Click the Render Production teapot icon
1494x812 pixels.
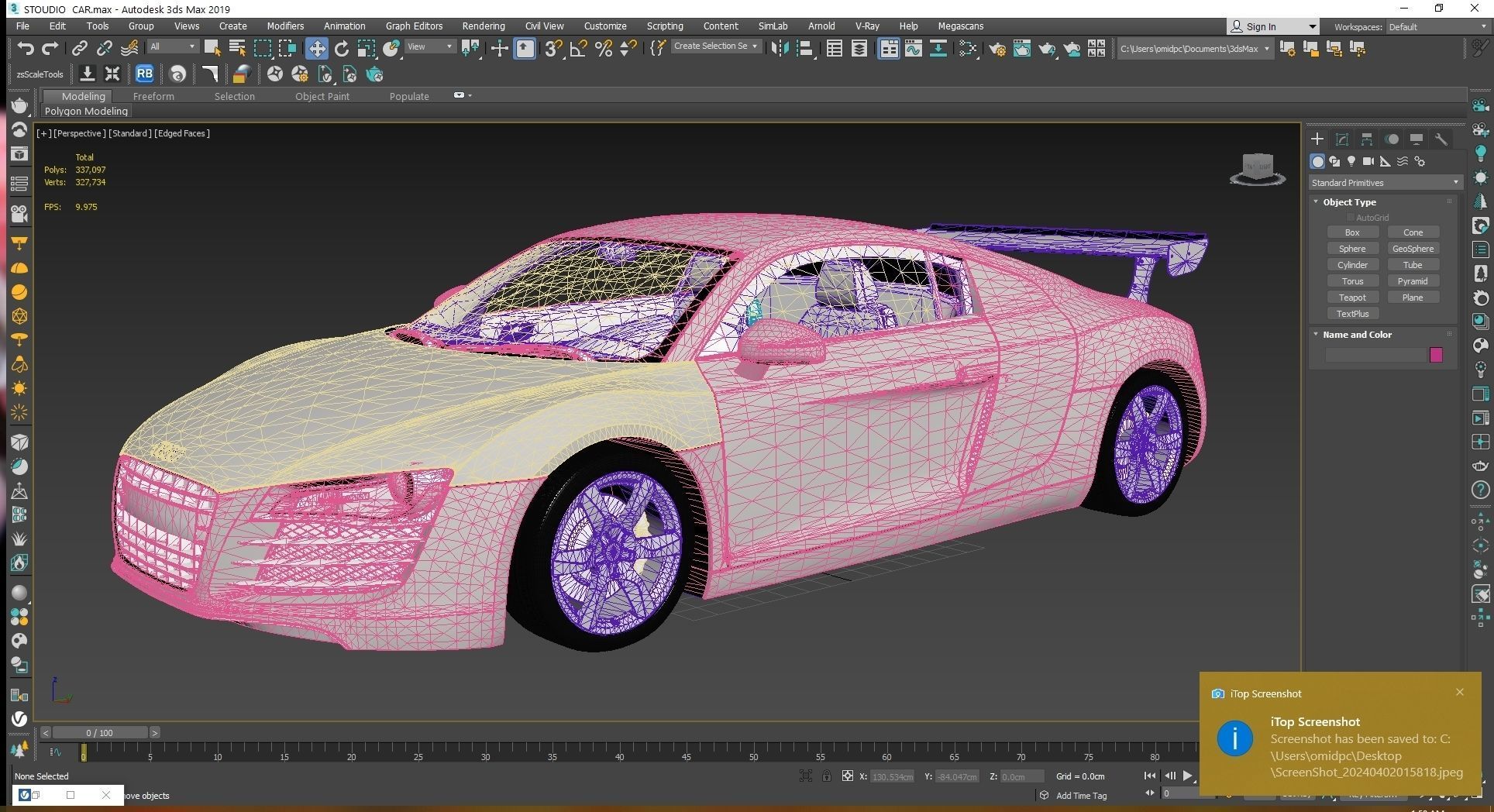pyautogui.click(x=1047, y=48)
